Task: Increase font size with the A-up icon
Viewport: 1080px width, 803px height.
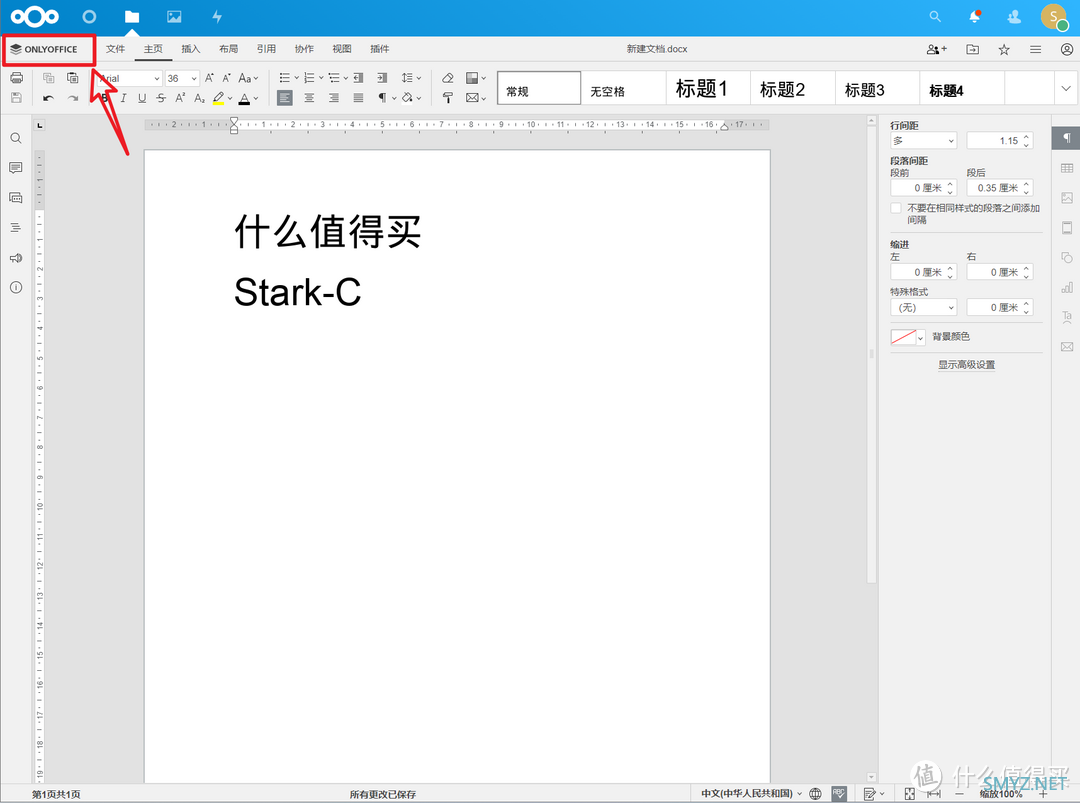Action: click(209, 78)
